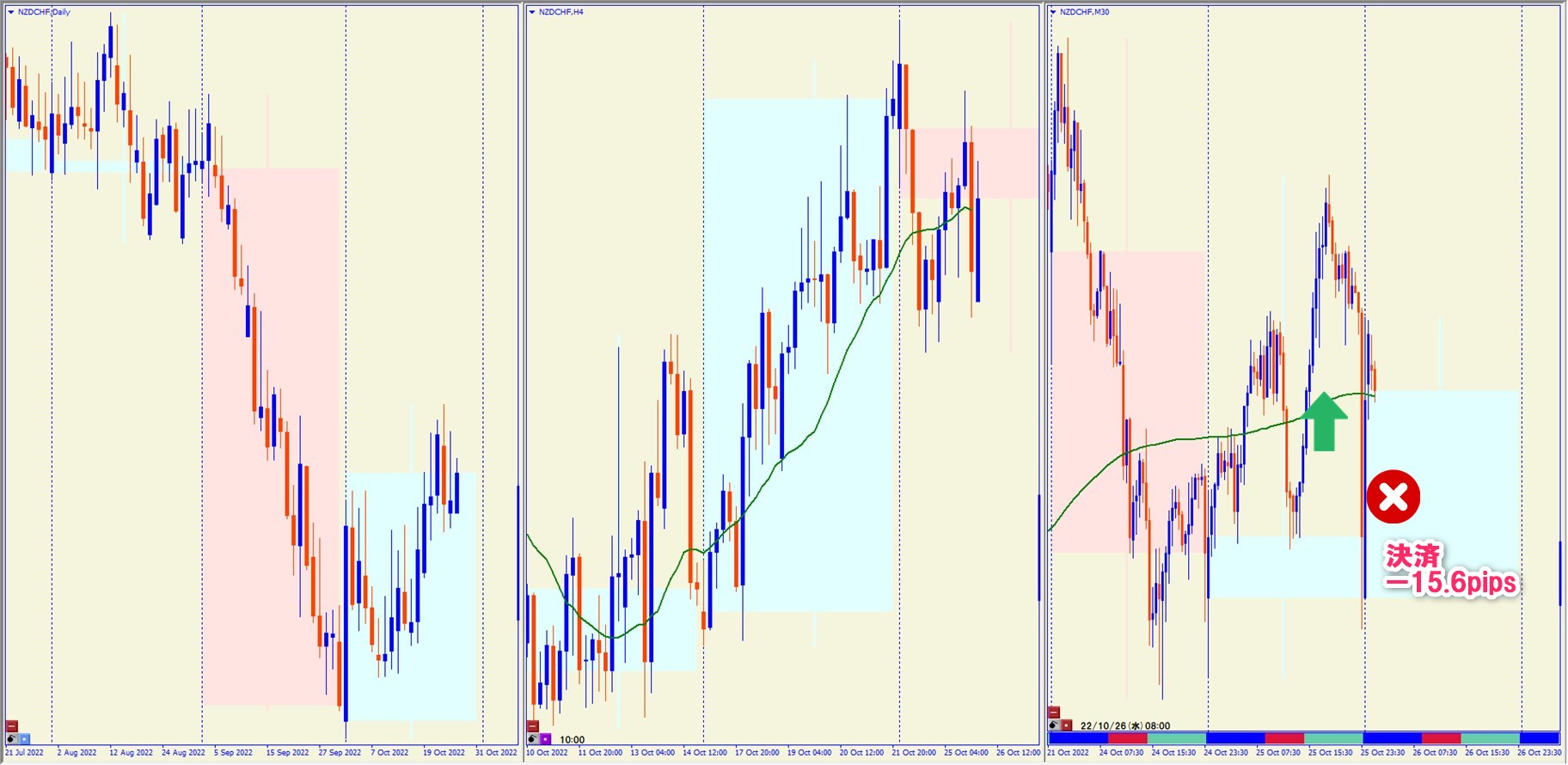Click the green up arrow entry marker
This screenshot has height=765, width=1568.
click(1325, 421)
